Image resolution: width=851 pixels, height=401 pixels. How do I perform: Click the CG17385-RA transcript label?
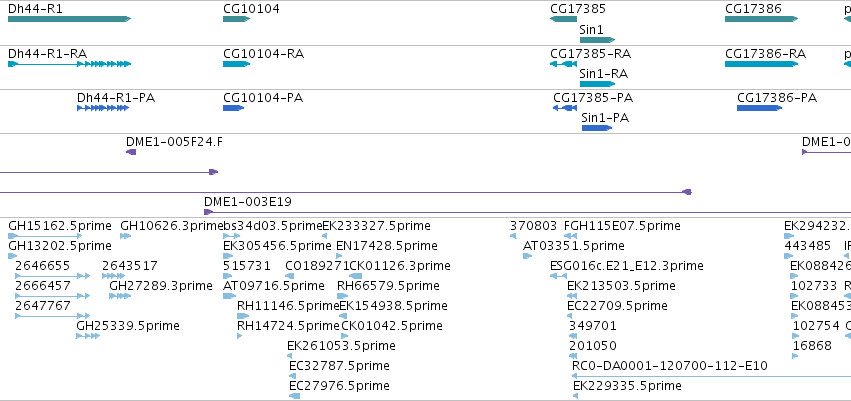[590, 54]
